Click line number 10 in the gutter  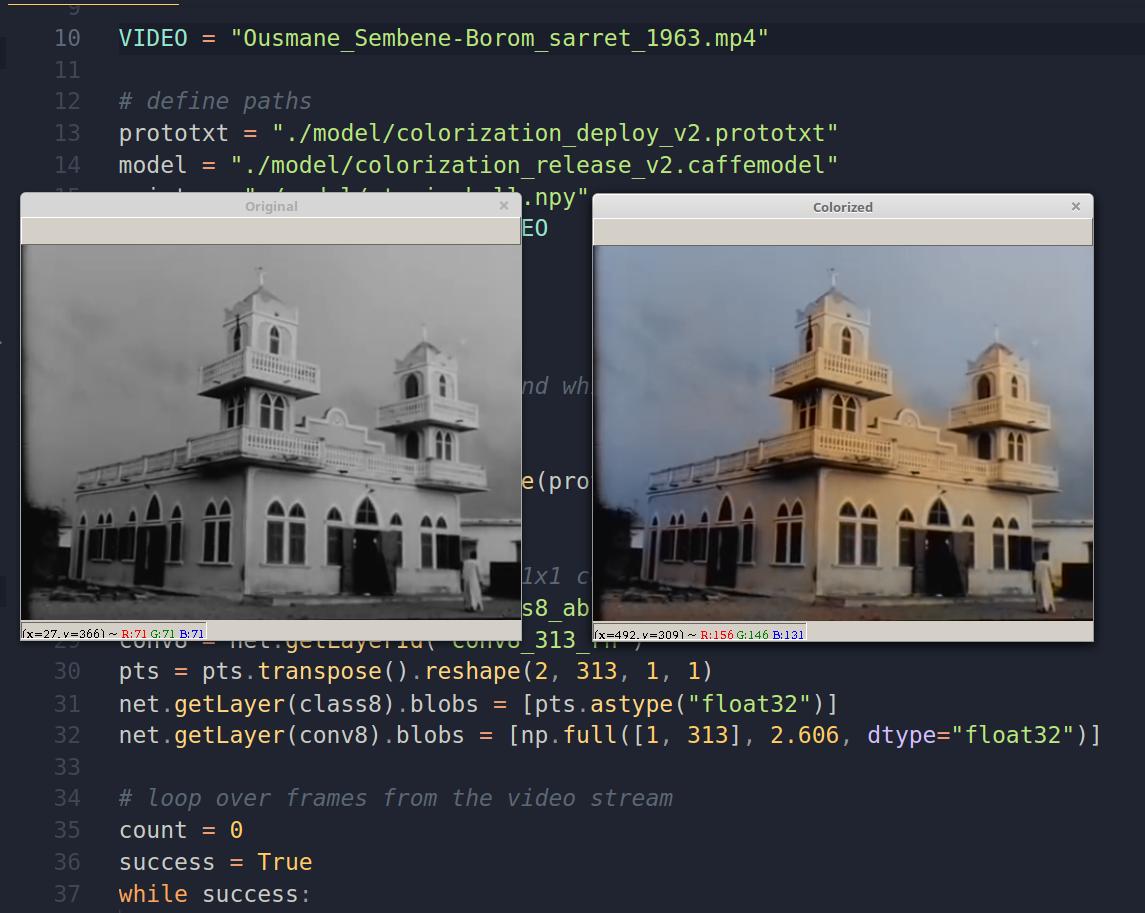tap(67, 38)
